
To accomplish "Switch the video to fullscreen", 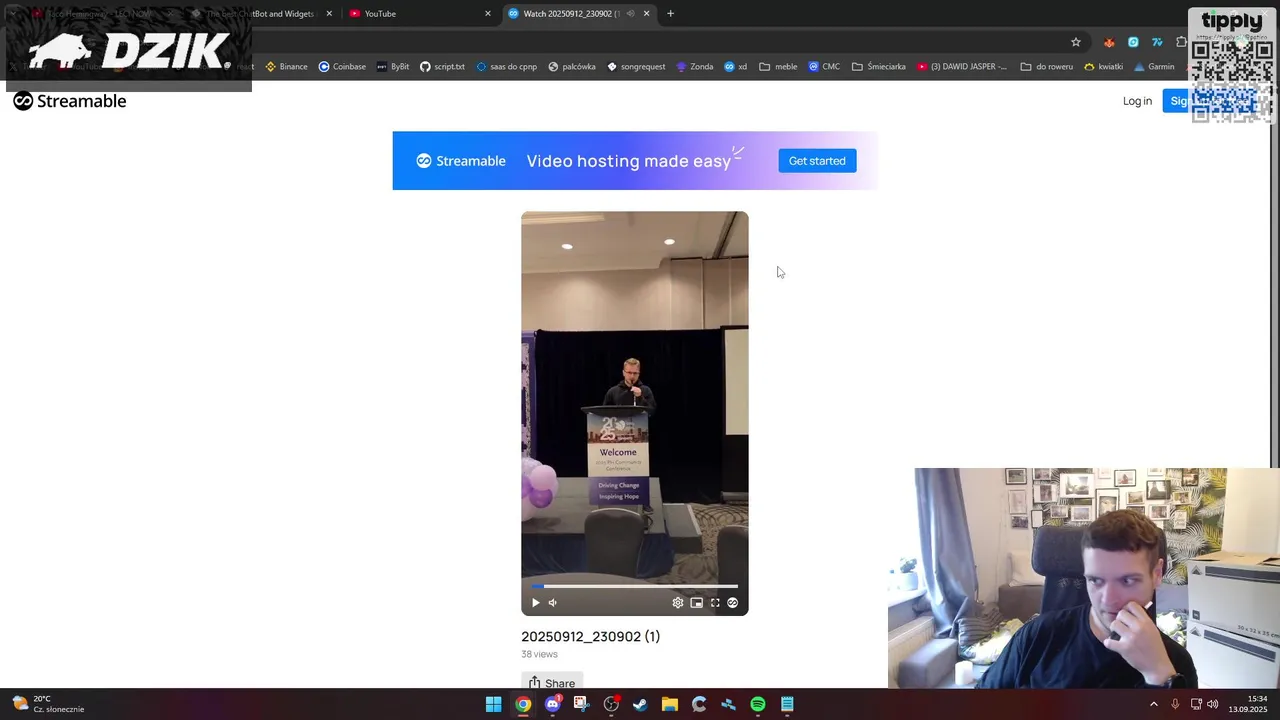I will coord(715,603).
